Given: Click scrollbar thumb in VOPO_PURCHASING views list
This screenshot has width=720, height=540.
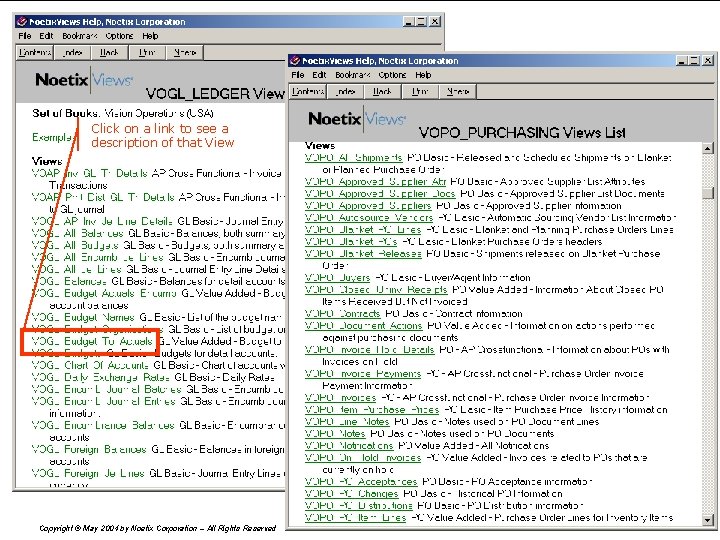Looking at the screenshot, I should (708, 193).
